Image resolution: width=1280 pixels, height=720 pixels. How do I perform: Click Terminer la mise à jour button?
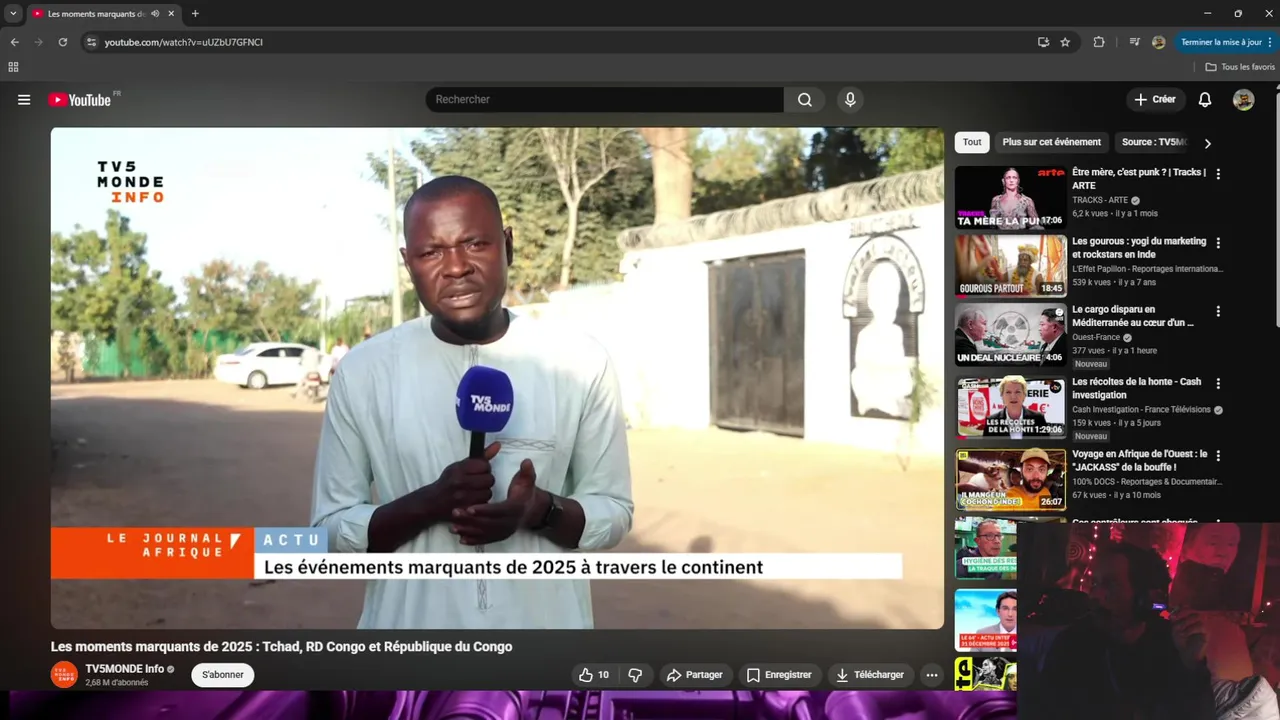pos(1226,42)
